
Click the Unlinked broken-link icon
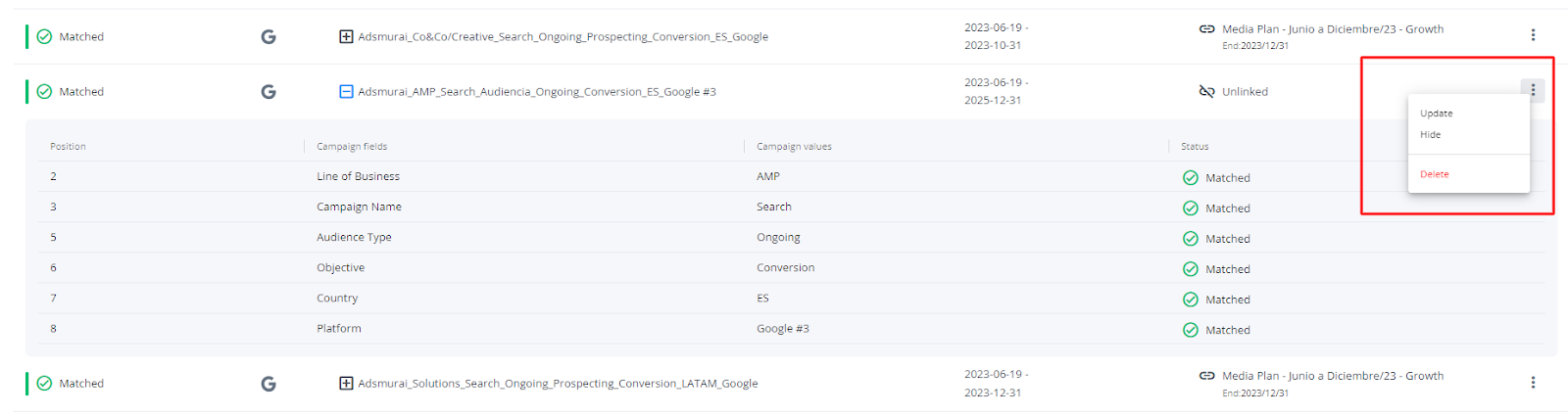point(1207,92)
